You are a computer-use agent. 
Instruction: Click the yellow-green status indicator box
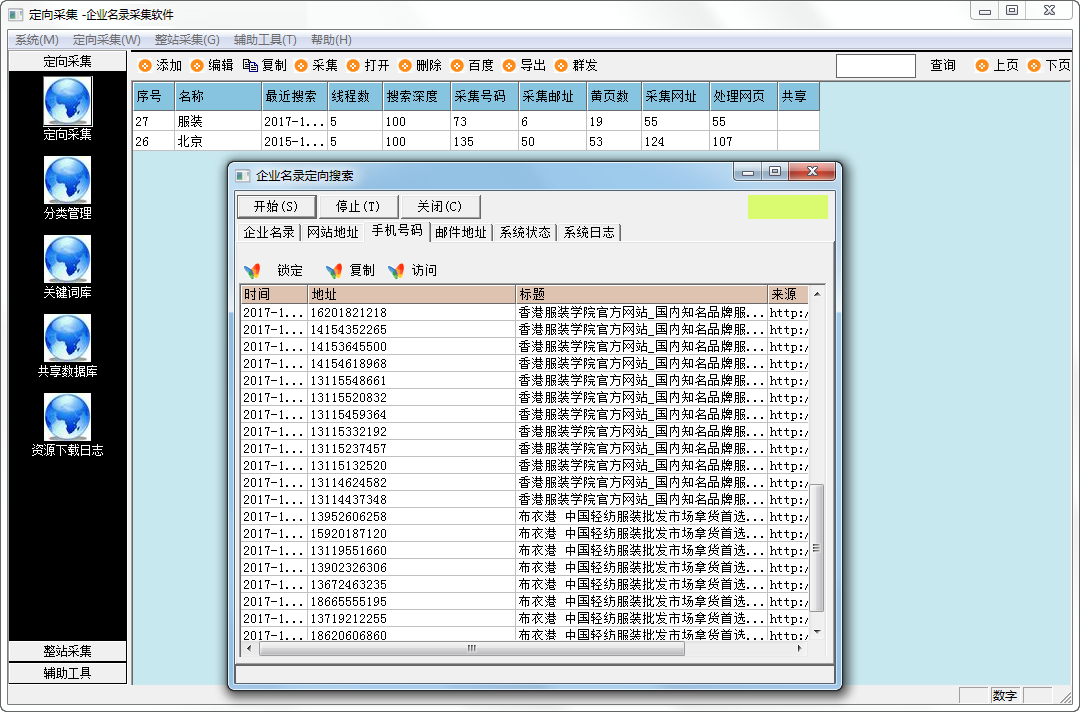(787, 207)
